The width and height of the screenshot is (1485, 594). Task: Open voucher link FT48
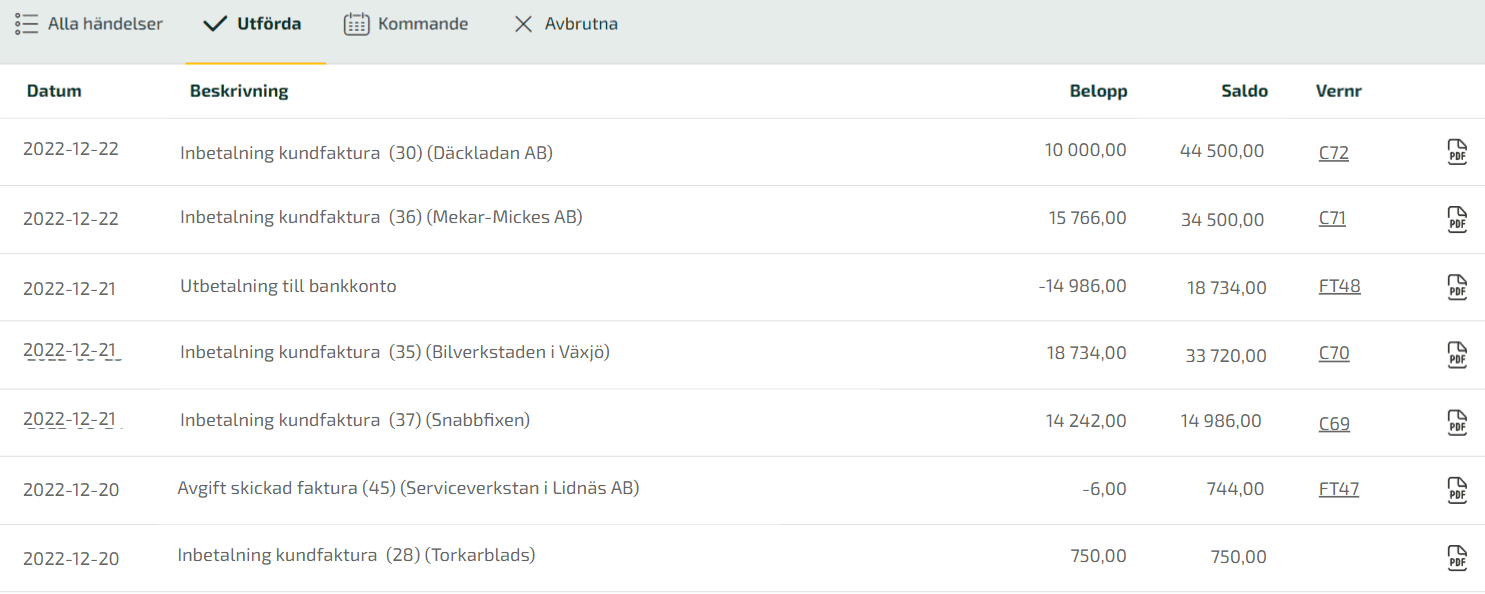click(x=1340, y=286)
